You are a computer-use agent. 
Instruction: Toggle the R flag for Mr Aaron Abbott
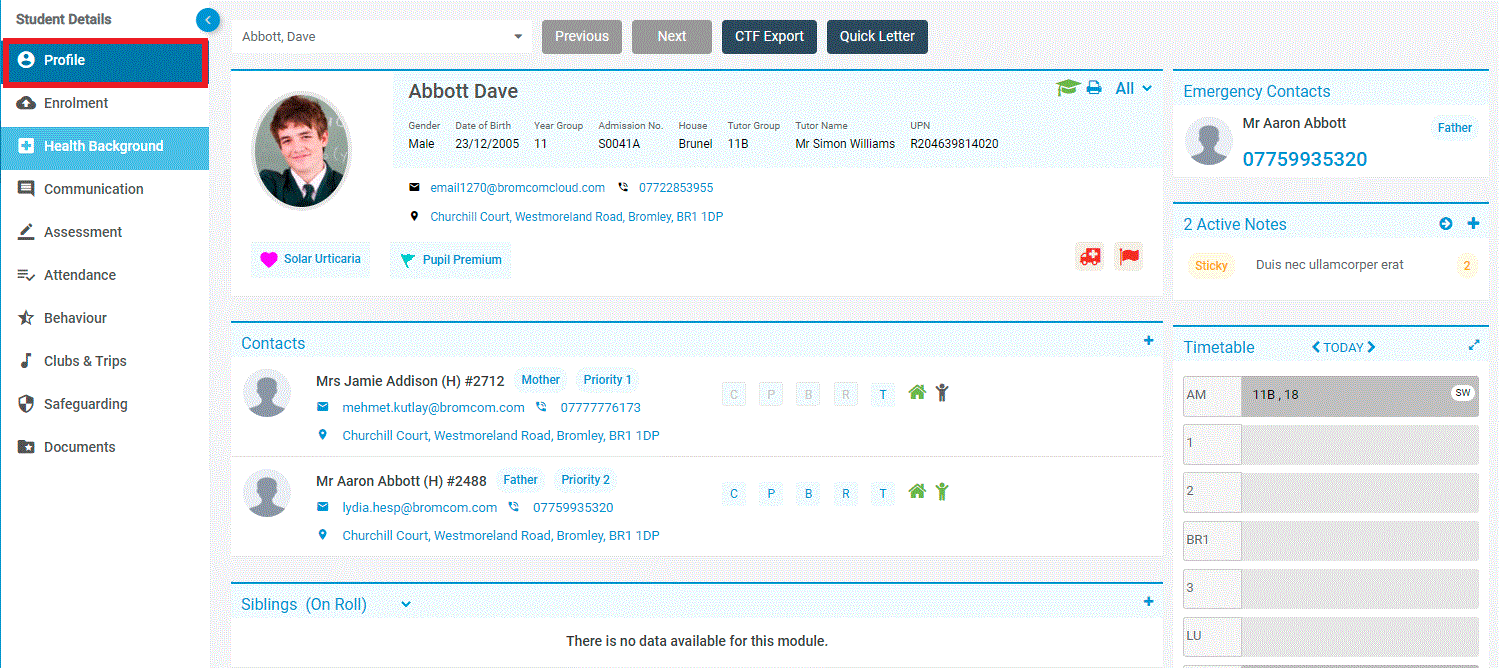845,493
